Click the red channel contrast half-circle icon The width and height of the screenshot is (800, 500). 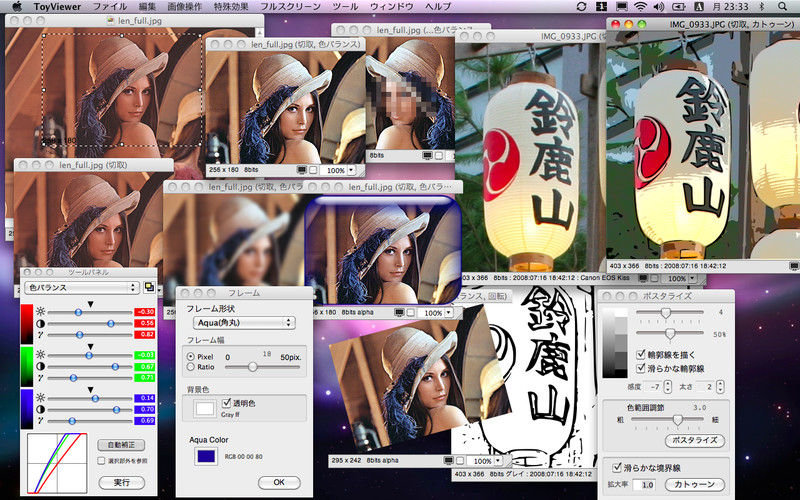(40, 323)
